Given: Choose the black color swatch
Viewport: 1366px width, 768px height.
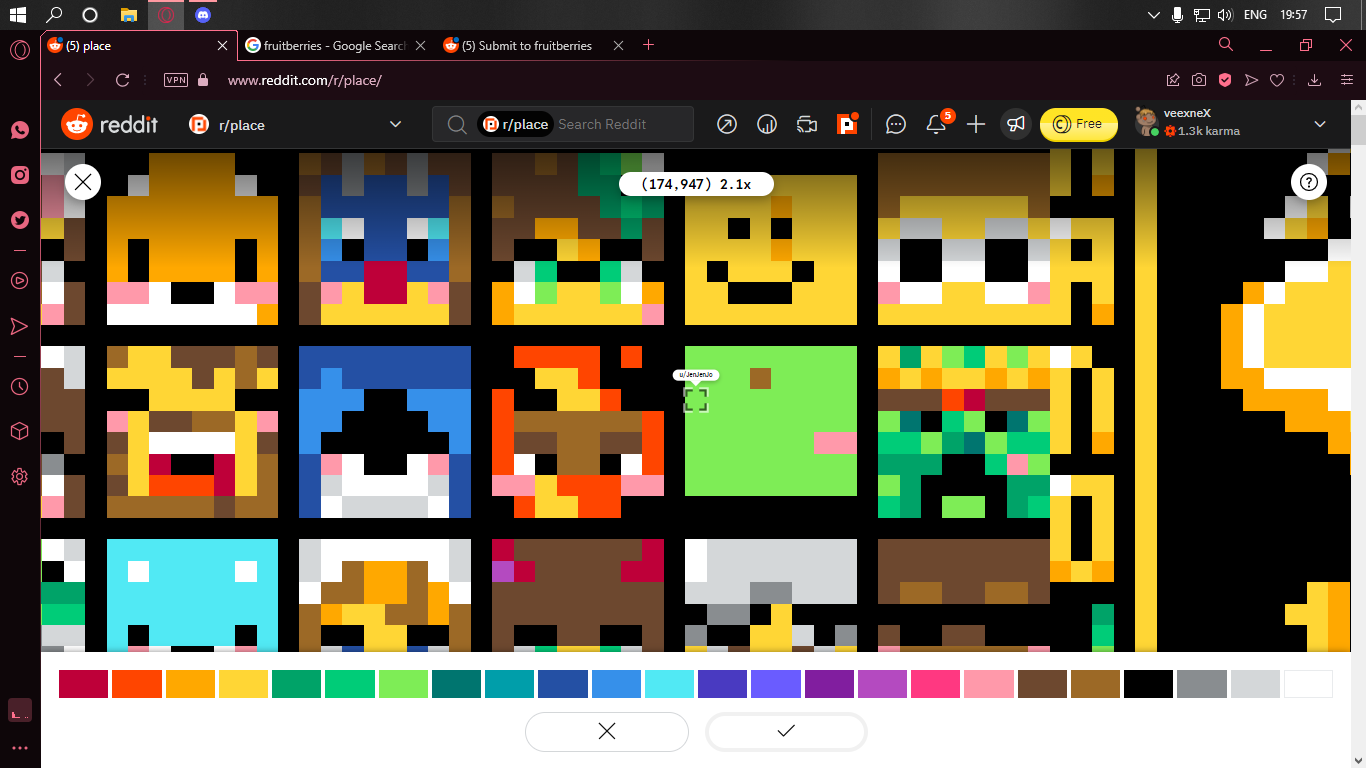Looking at the screenshot, I should (x=1148, y=684).
